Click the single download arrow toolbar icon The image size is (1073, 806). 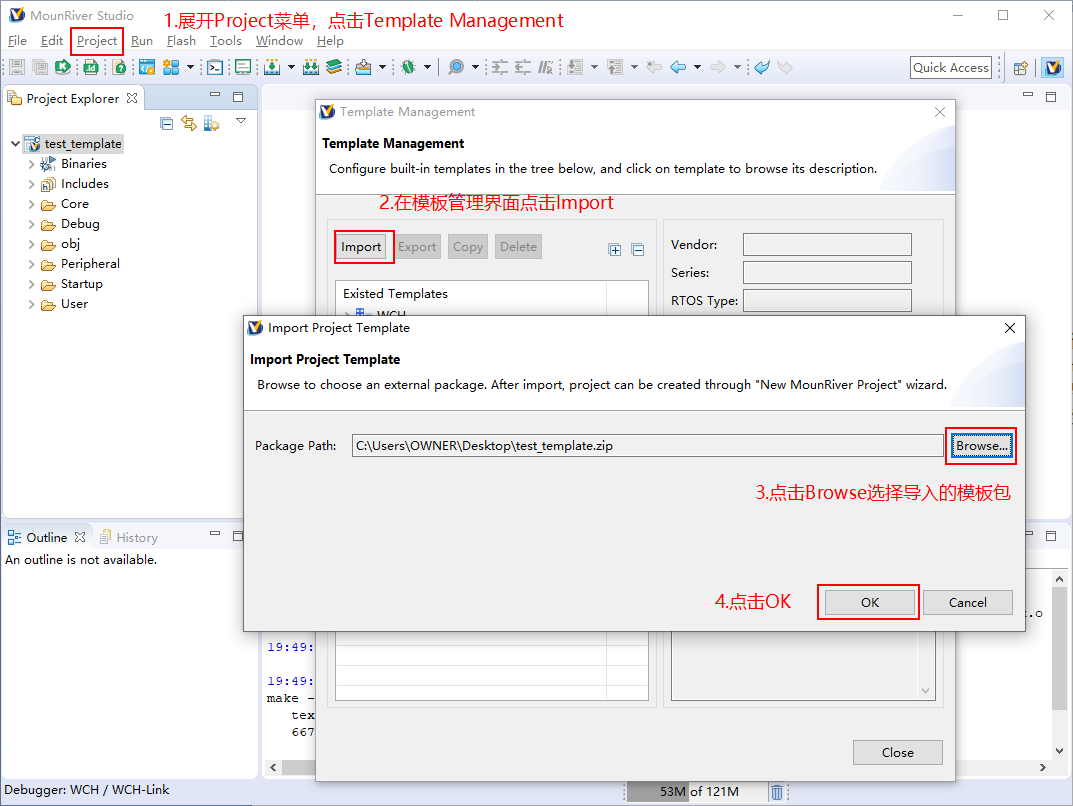272,67
